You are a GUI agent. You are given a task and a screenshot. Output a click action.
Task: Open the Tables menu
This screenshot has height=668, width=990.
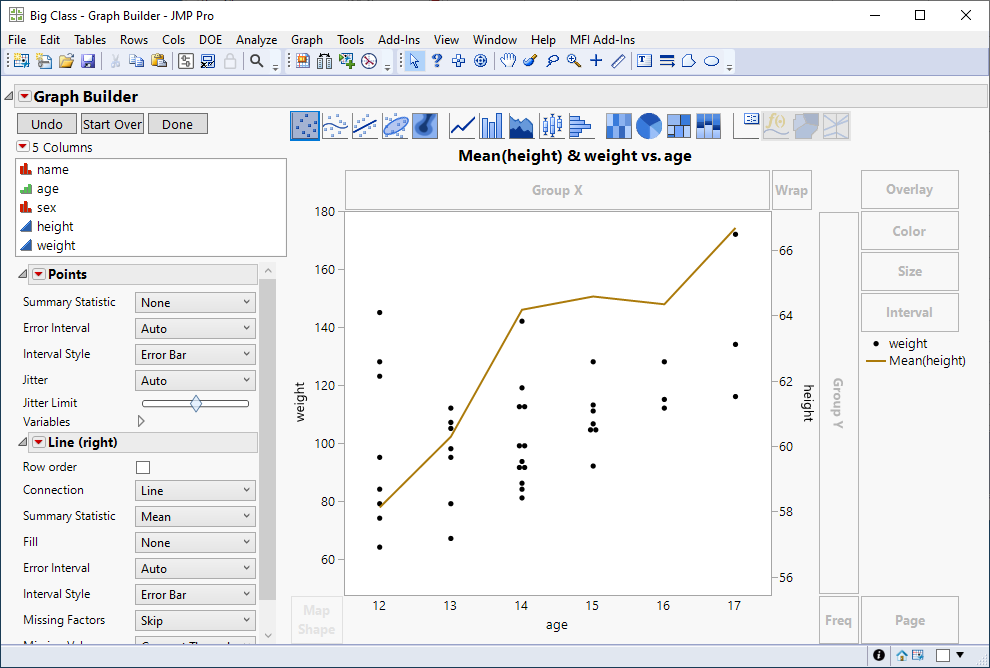point(90,40)
